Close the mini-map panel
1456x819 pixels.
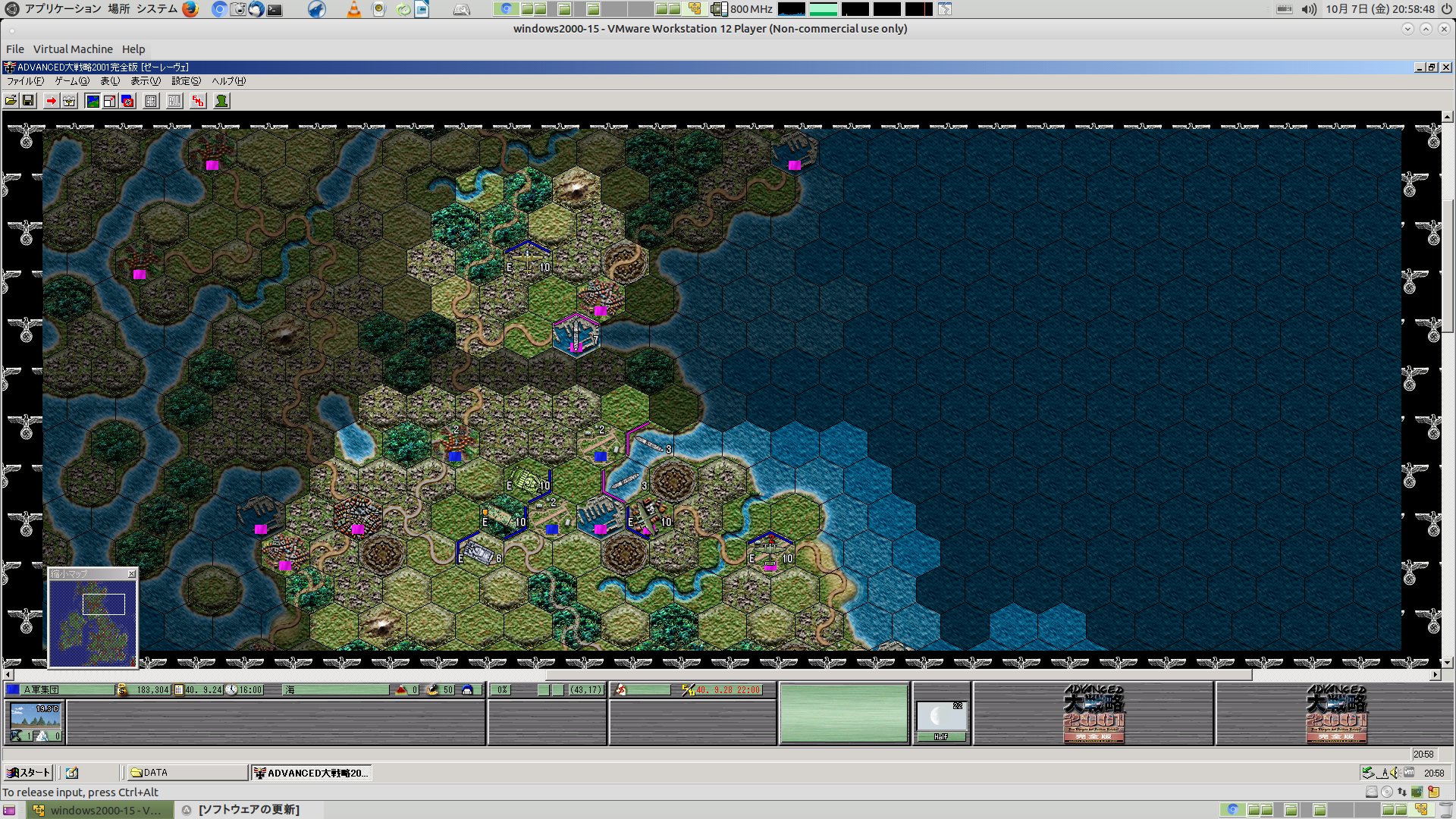(x=132, y=574)
